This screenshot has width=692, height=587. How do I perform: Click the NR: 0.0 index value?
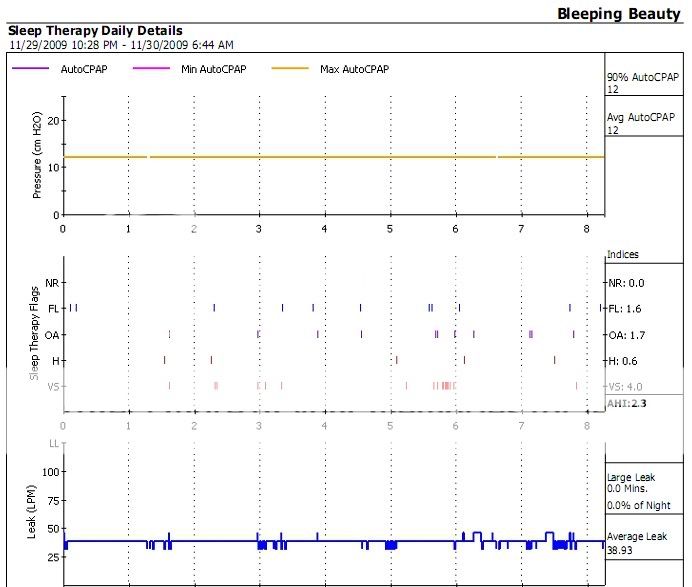(625, 283)
